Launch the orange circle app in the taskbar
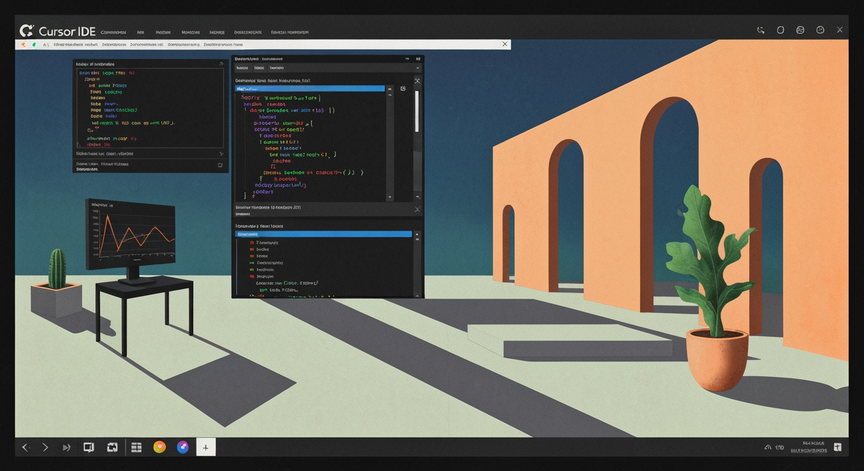864x471 pixels. 159,447
